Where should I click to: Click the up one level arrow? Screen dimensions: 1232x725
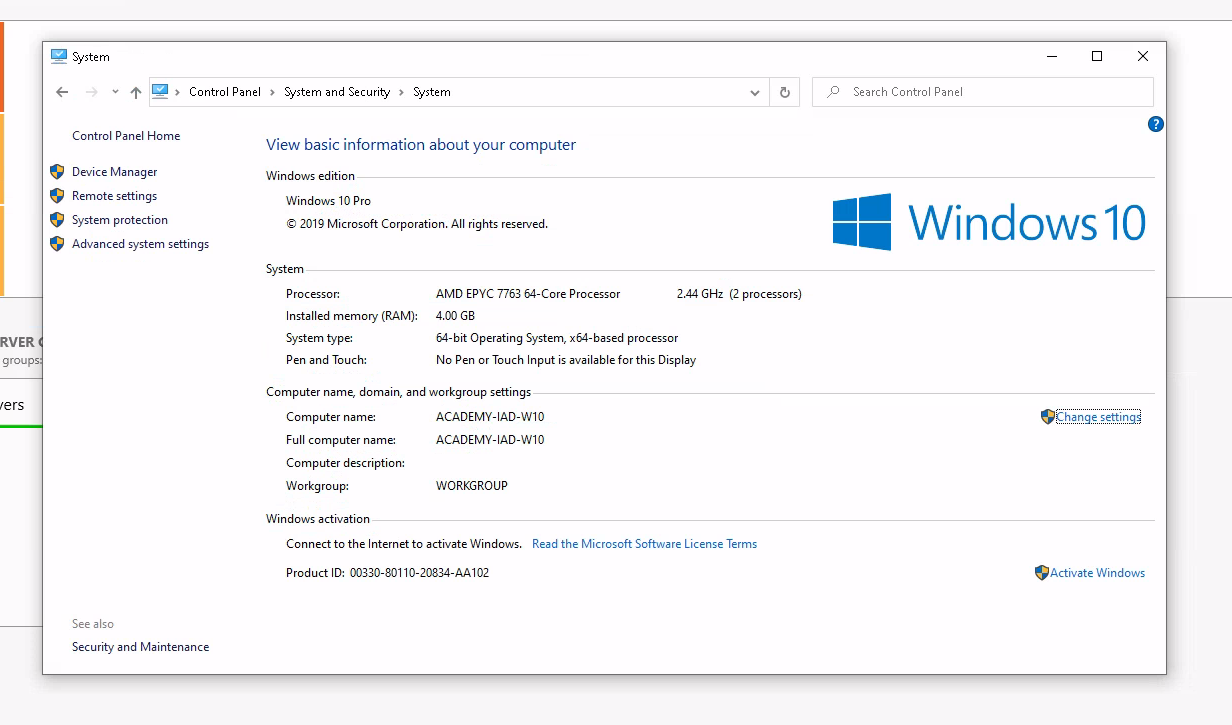coord(136,92)
